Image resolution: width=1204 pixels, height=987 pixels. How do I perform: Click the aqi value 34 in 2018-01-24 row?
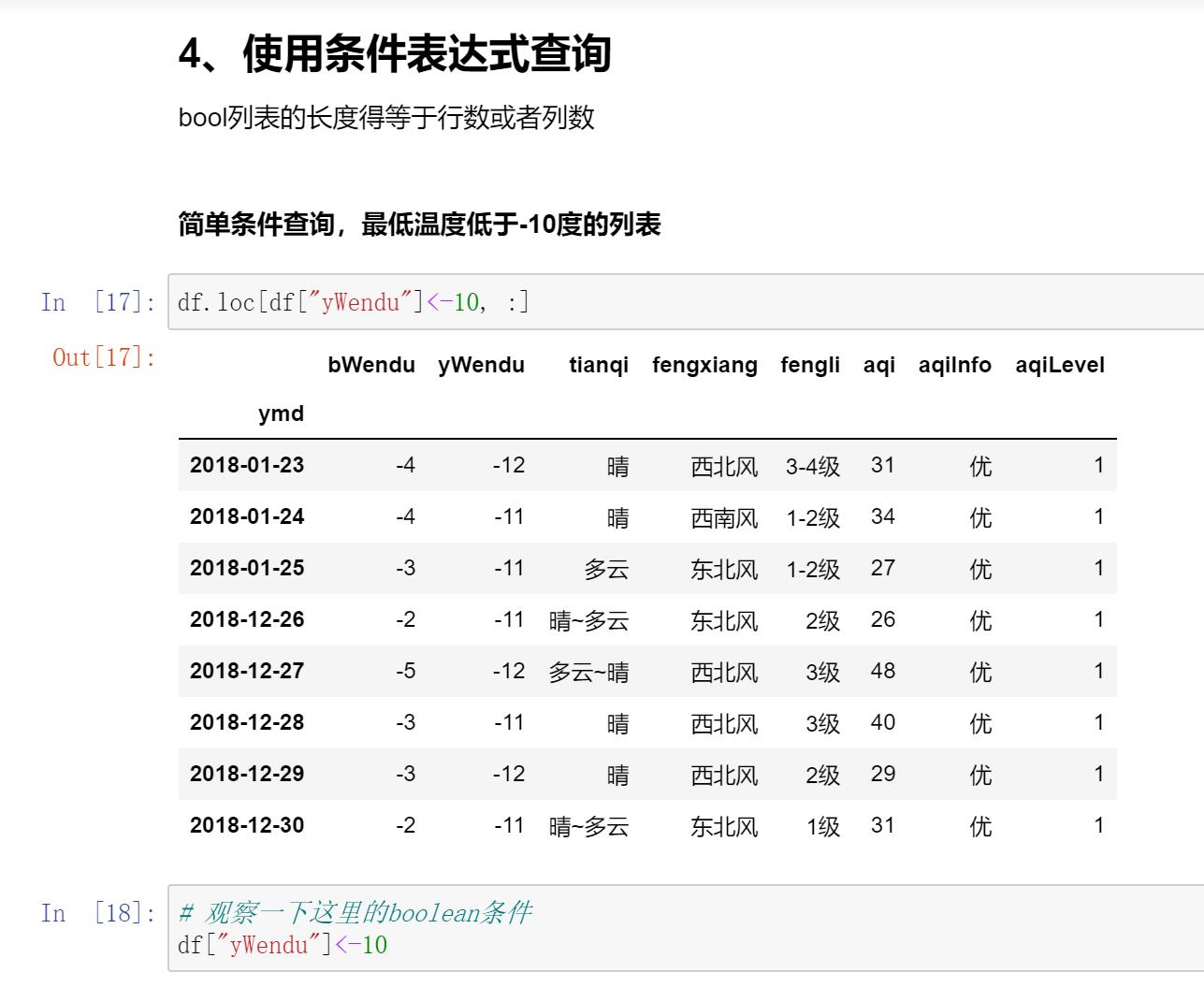tap(883, 516)
